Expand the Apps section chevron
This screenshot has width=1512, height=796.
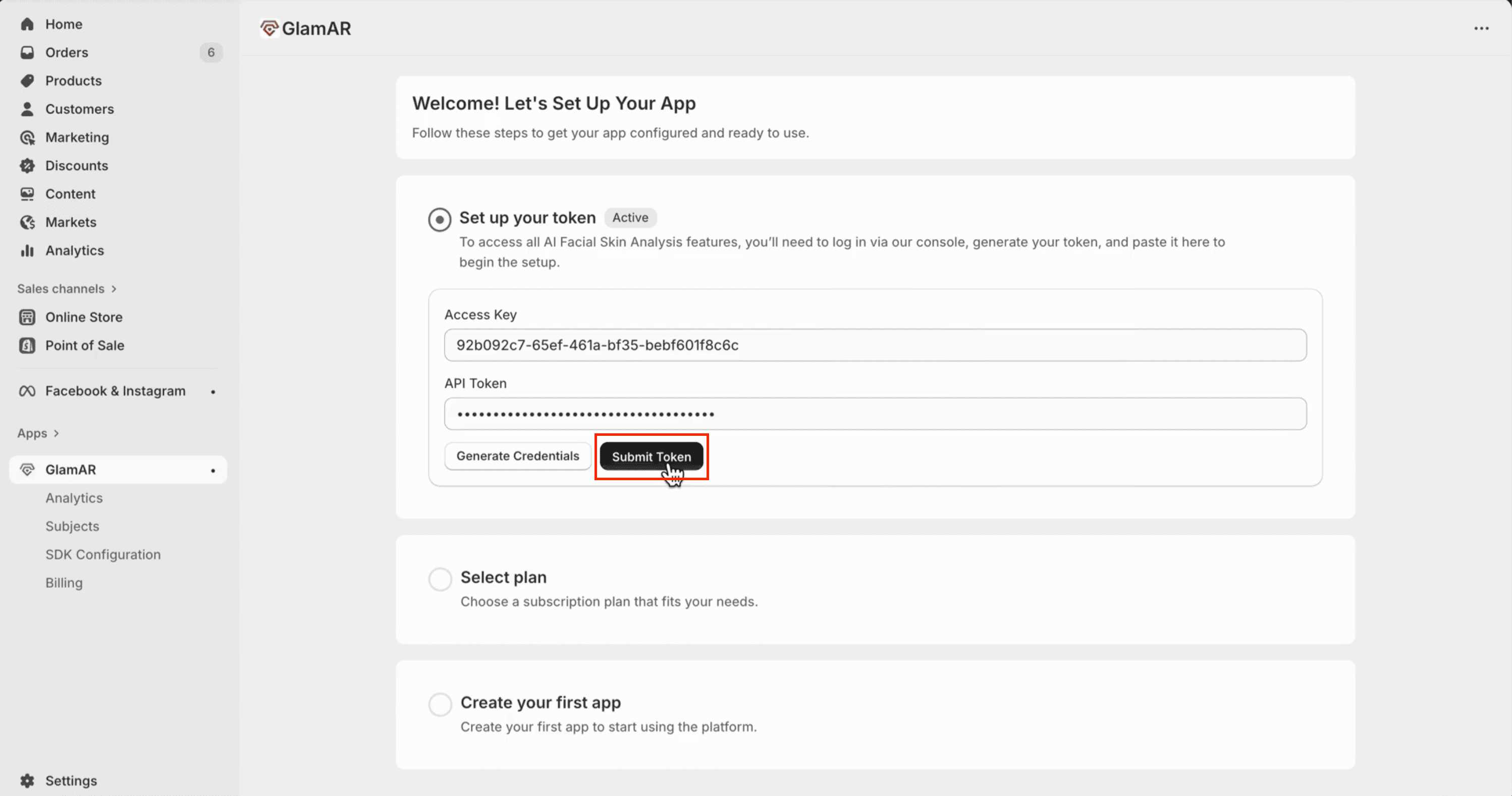(x=57, y=433)
